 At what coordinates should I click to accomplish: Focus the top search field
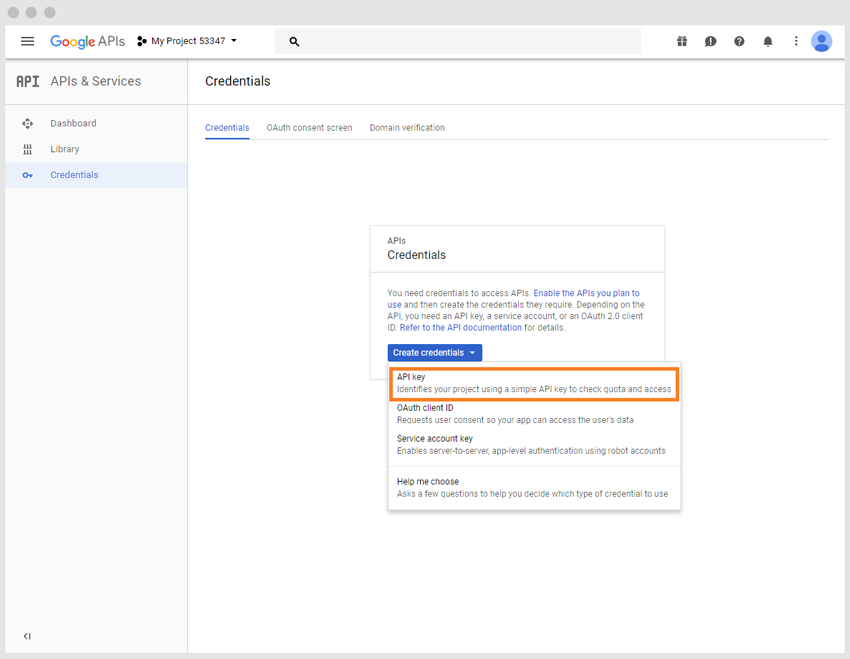point(458,41)
